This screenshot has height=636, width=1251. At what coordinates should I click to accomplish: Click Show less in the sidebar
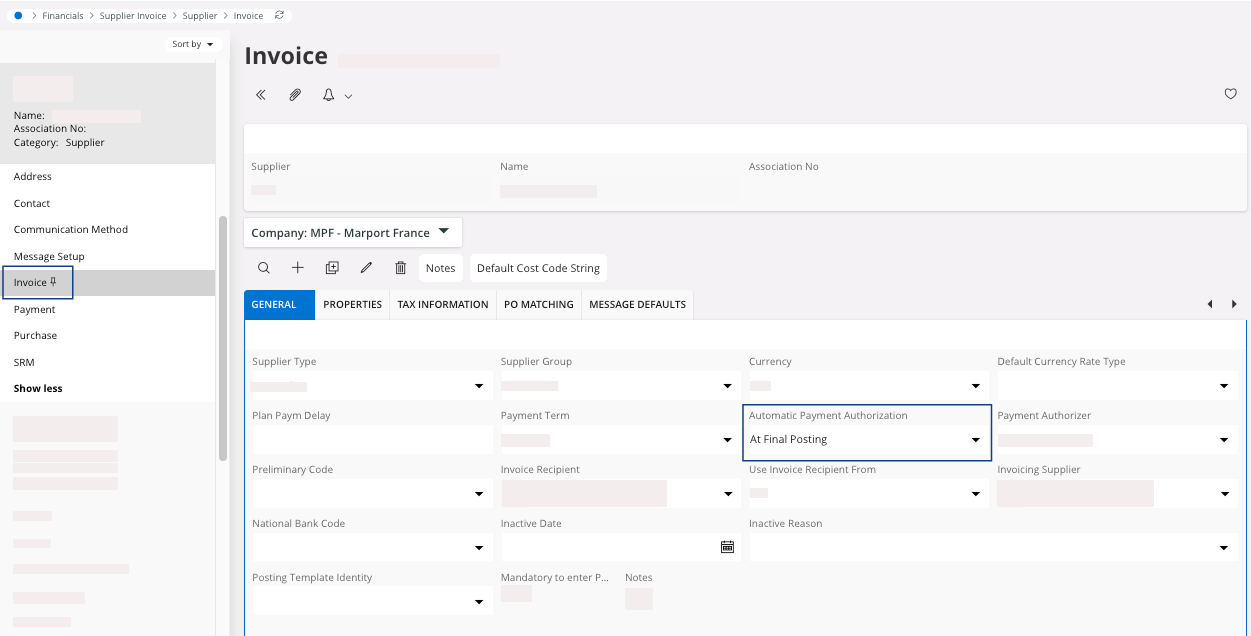click(x=38, y=388)
